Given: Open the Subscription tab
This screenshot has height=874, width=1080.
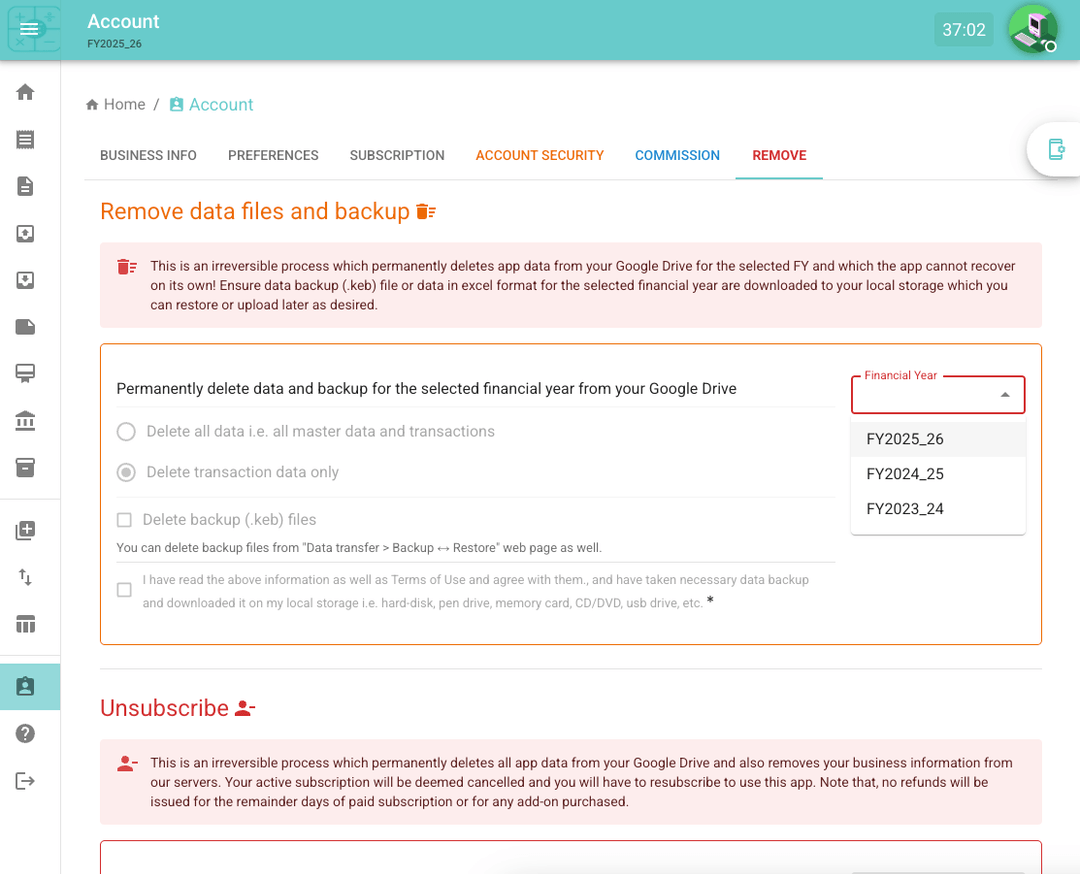Looking at the screenshot, I should (397, 155).
